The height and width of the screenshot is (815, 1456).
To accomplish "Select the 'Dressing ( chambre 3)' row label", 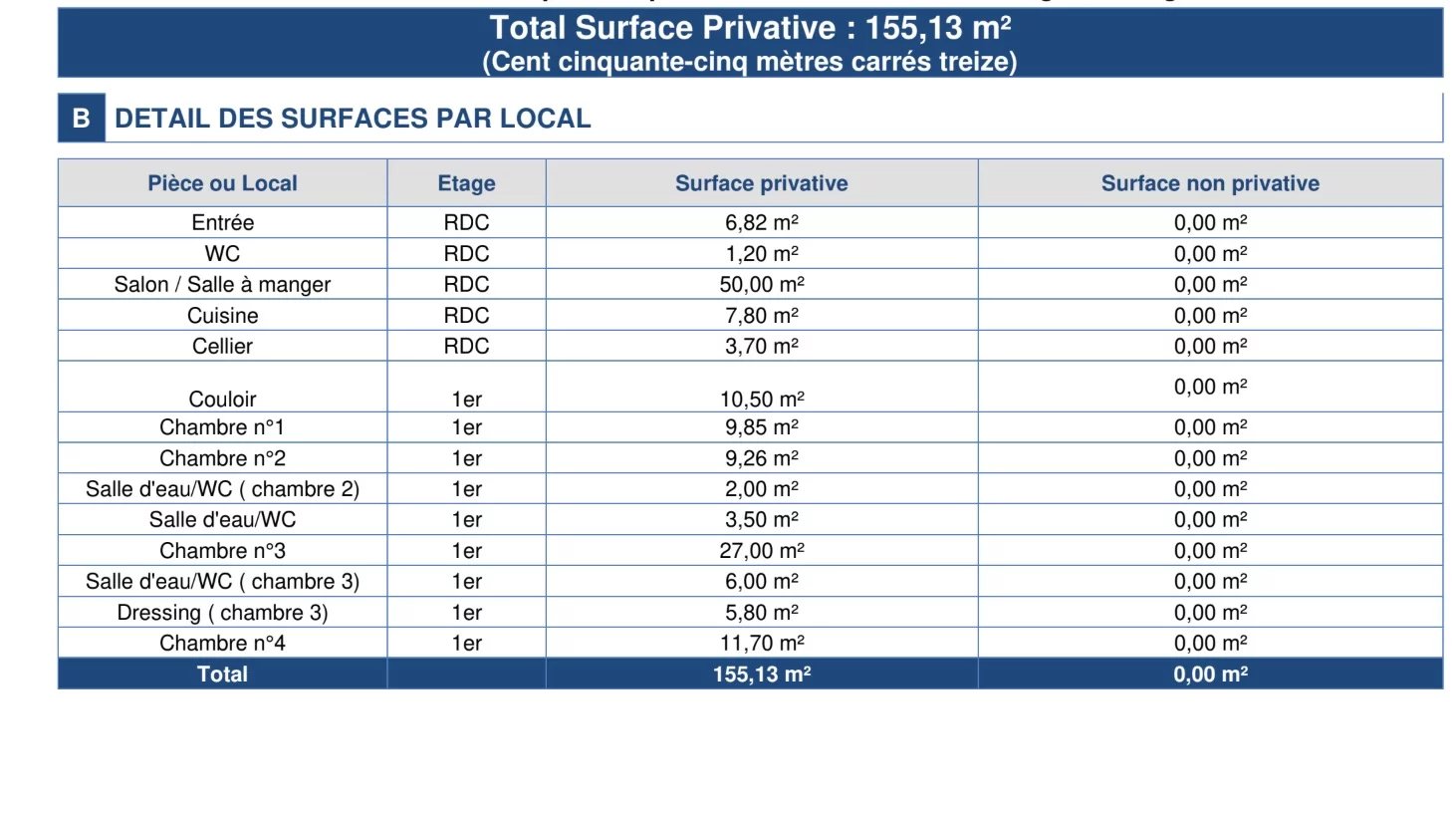I will [222, 613].
